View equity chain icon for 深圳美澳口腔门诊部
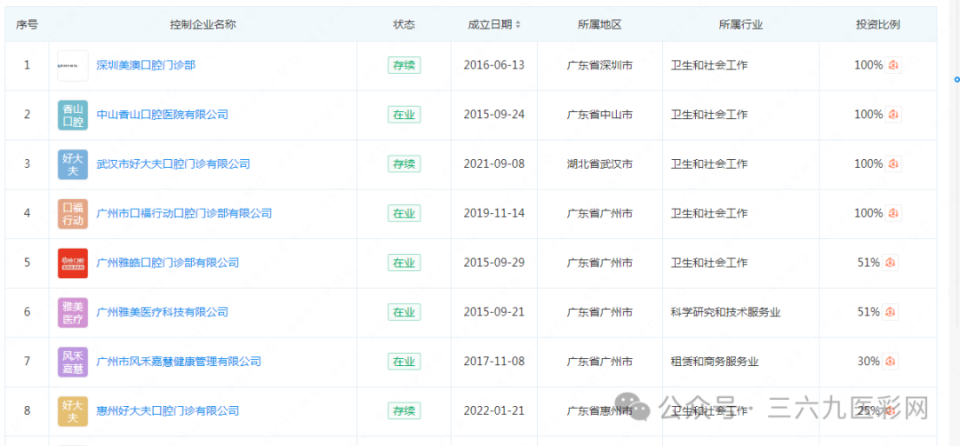 893,65
